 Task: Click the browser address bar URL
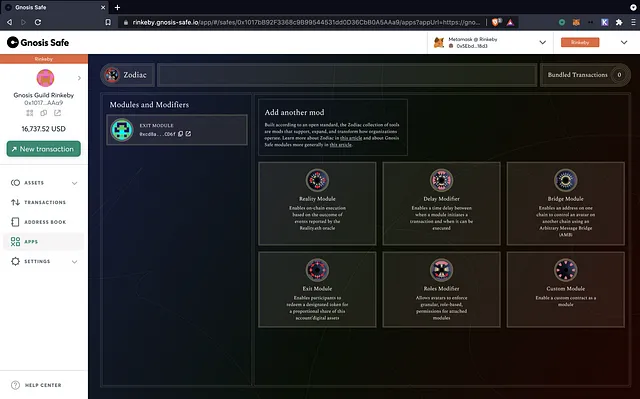[306, 22]
